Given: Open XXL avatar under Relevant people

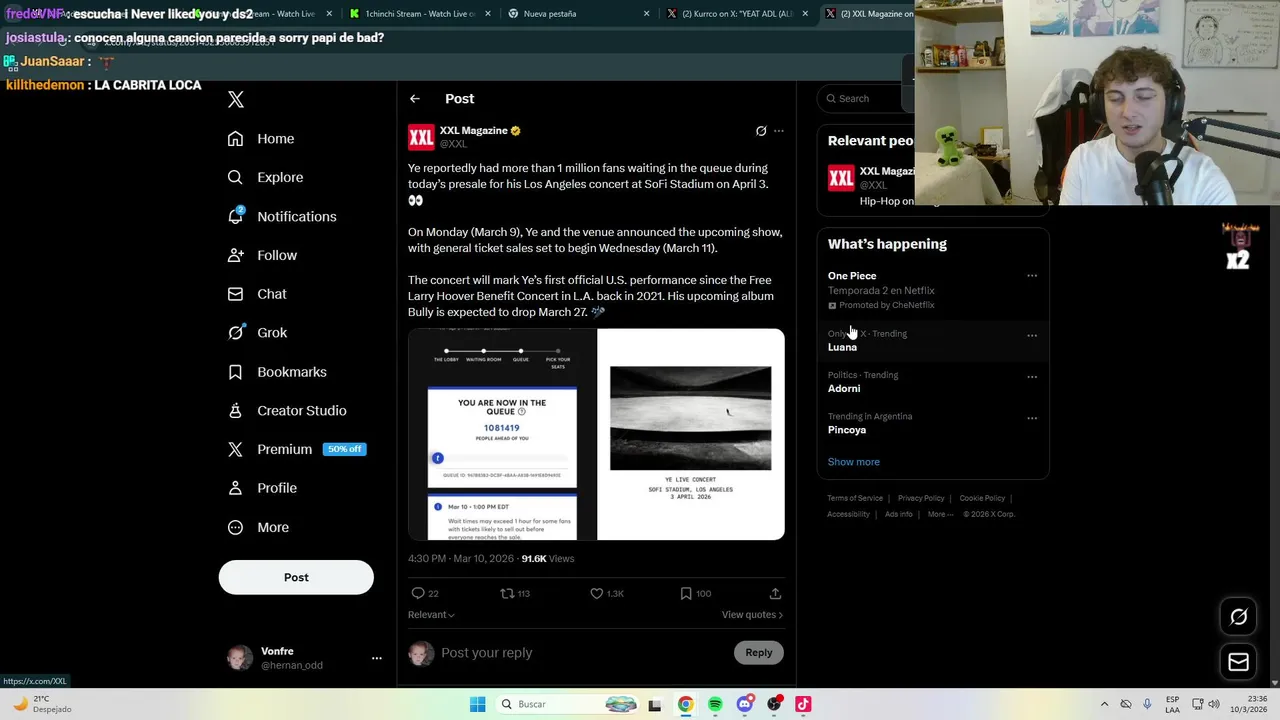Looking at the screenshot, I should pos(841,178).
